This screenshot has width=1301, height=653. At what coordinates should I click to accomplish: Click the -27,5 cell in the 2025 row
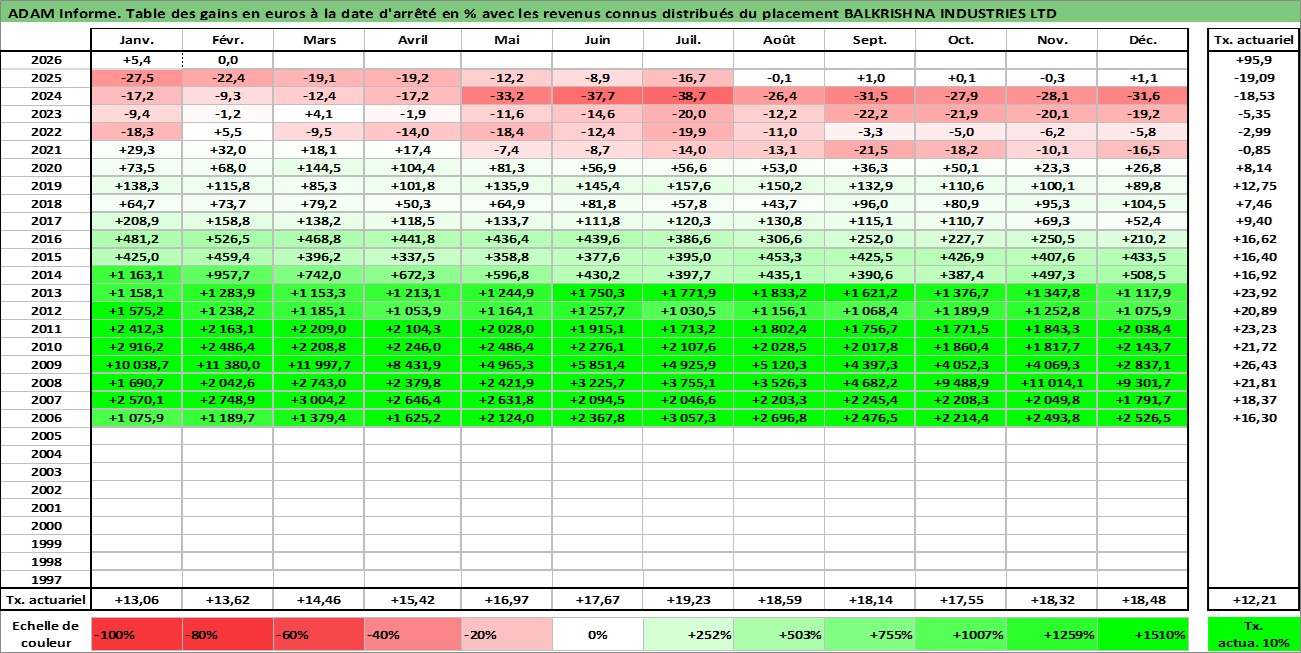pos(136,78)
